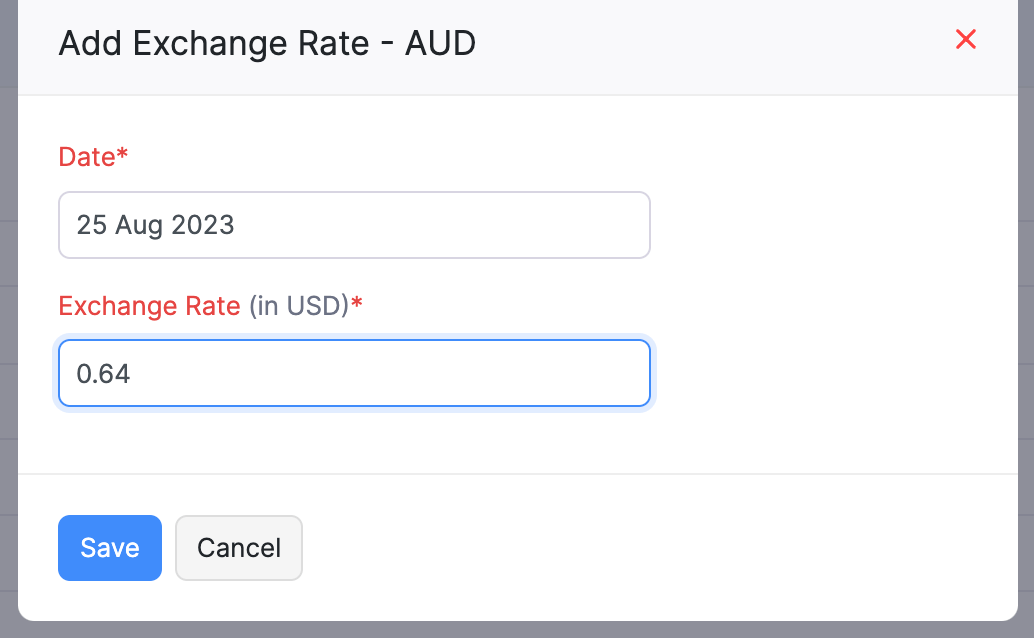Cancel adding the AUD exchange rate
Image resolution: width=1034 pixels, height=638 pixels.
click(x=238, y=548)
